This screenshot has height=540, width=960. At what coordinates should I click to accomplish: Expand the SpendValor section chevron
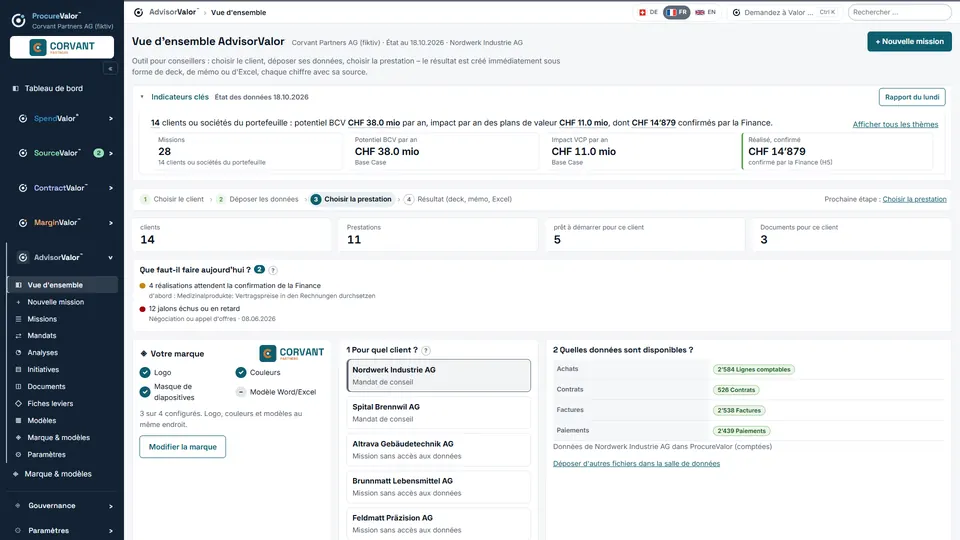coord(111,118)
